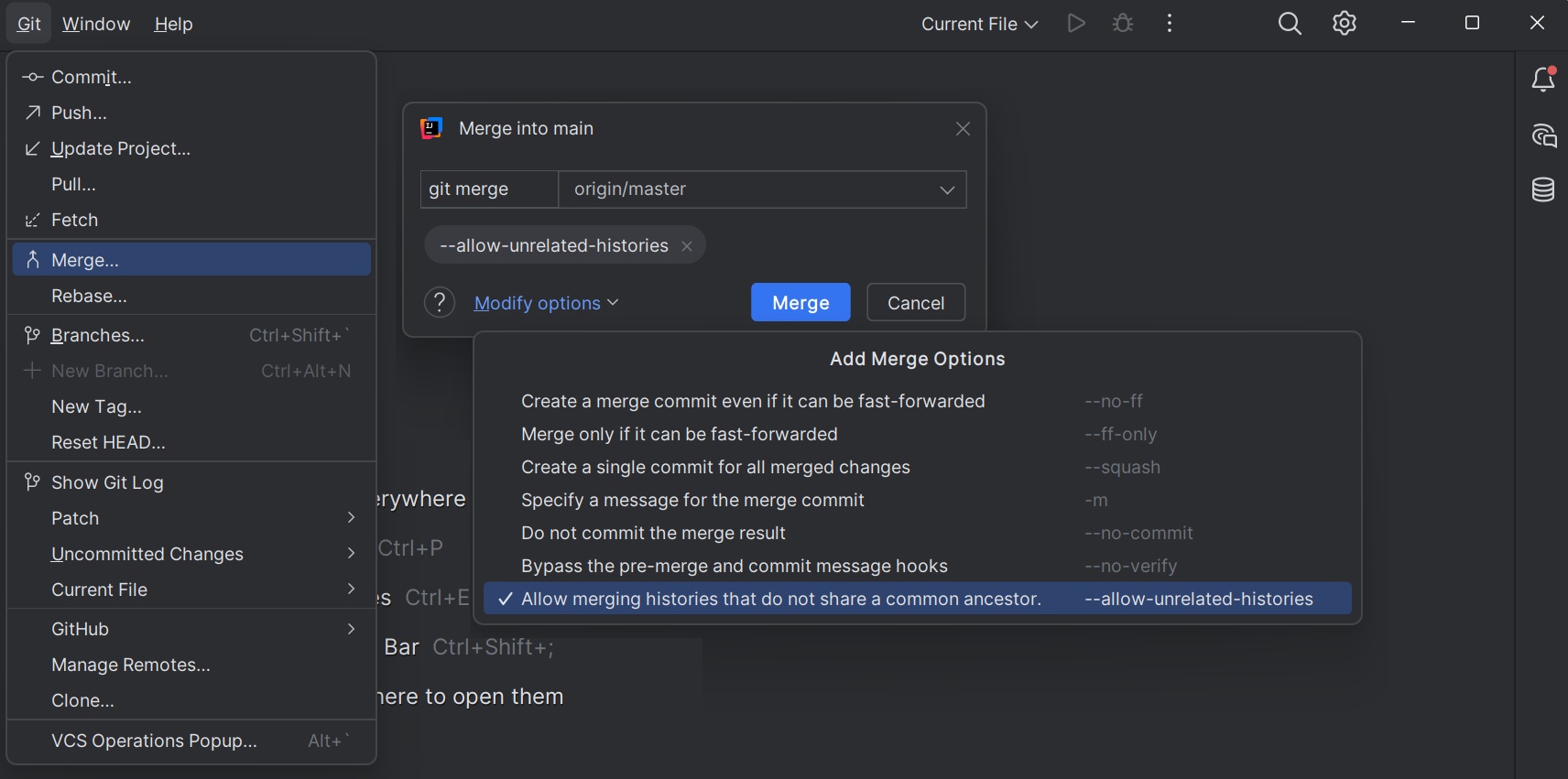This screenshot has width=1568, height=779.
Task: Open the More Actions vertical dots
Action: [1170, 24]
